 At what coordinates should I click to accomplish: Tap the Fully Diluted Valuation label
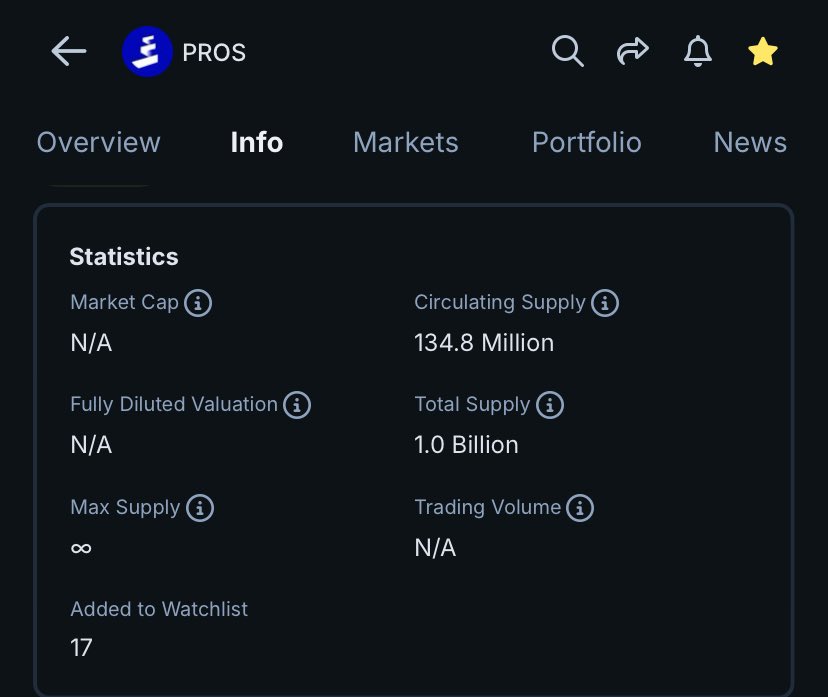(x=174, y=404)
